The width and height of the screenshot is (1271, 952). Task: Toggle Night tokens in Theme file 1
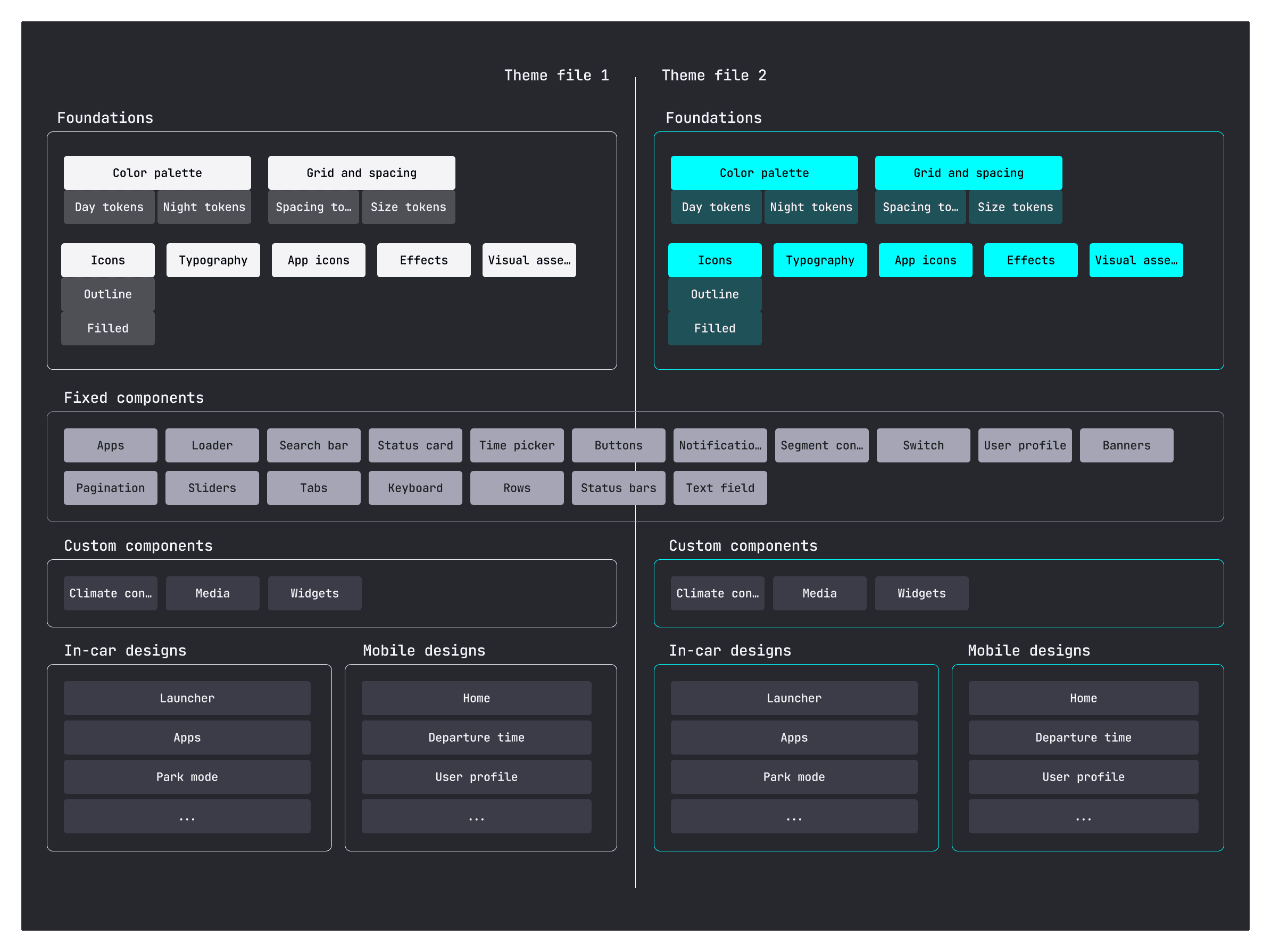coord(204,207)
